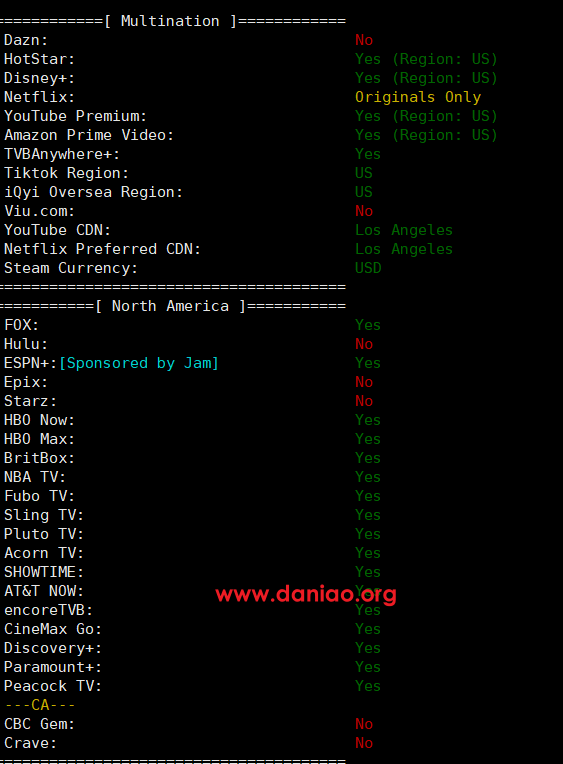Click the ---CA--- subsection divider
Screen dimensions: 563x764
click(x=39, y=705)
